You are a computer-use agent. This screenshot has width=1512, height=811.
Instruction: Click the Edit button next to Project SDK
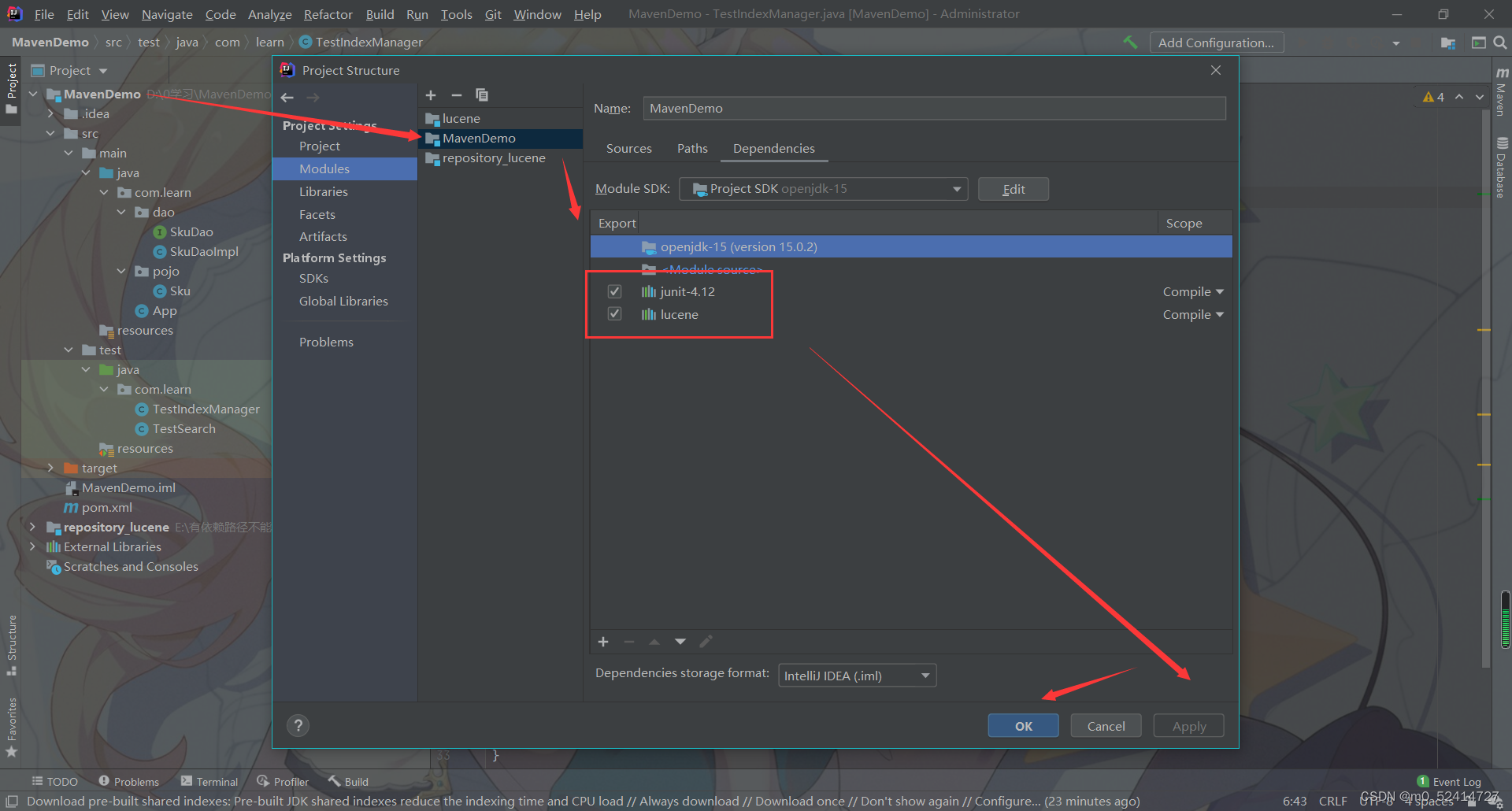point(1013,189)
